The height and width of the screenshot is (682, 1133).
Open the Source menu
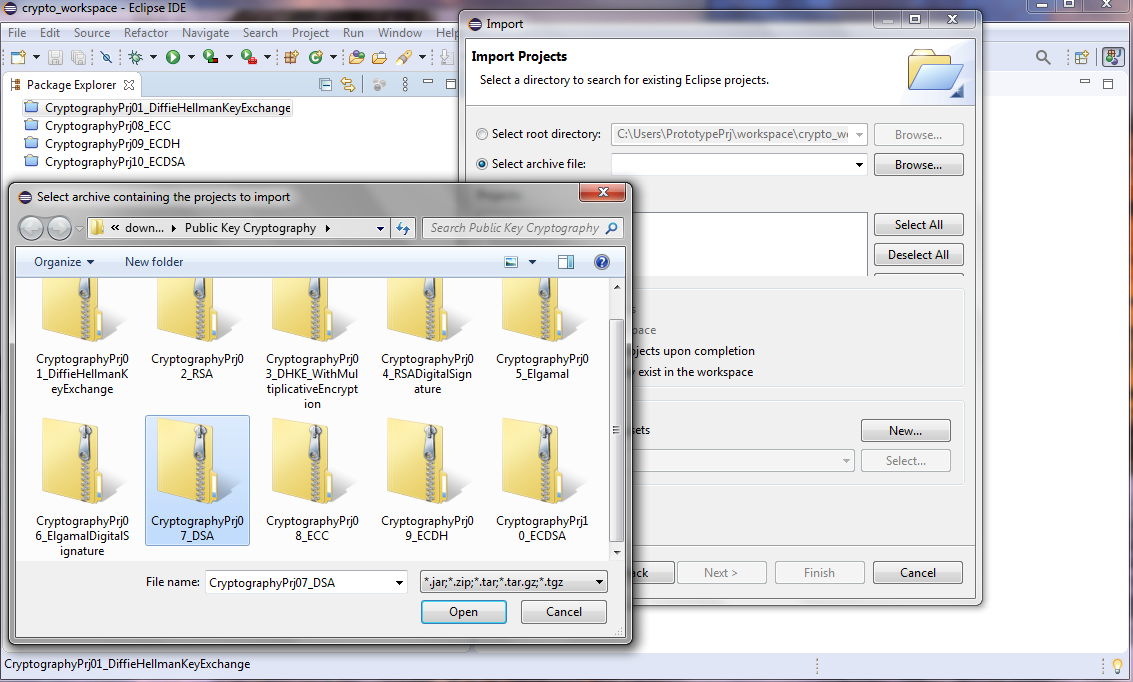point(92,33)
